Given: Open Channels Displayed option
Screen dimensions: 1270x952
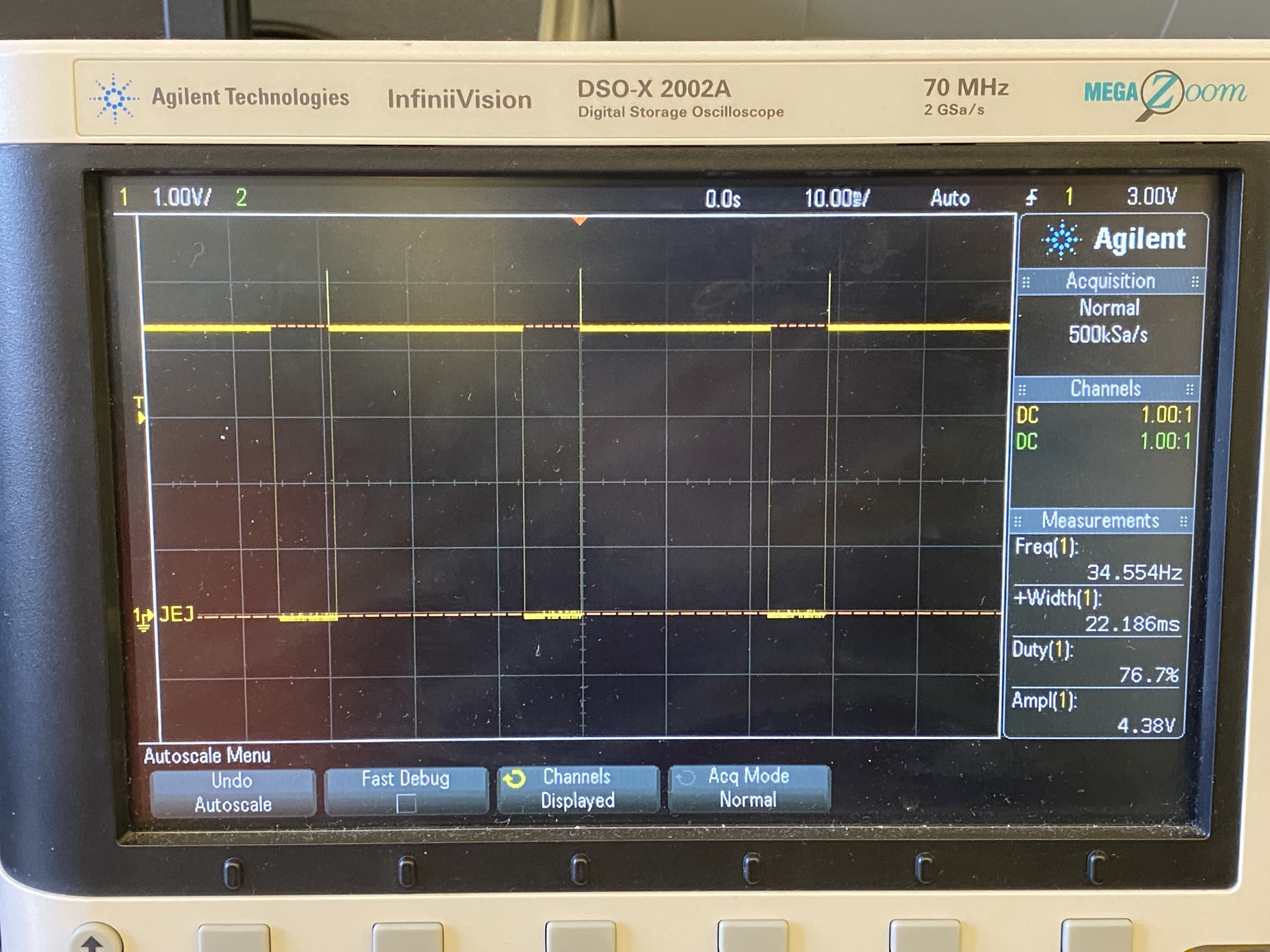Looking at the screenshot, I should pos(578,789).
